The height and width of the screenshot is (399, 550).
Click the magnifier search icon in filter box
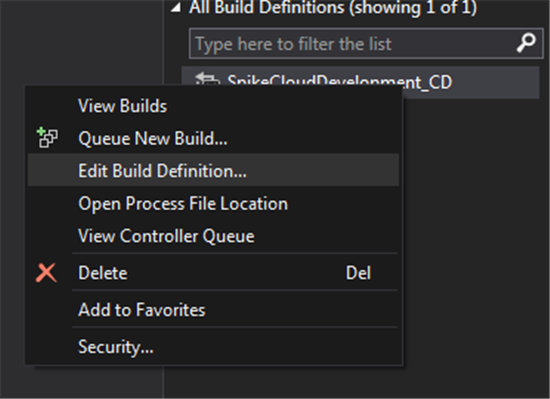point(526,43)
